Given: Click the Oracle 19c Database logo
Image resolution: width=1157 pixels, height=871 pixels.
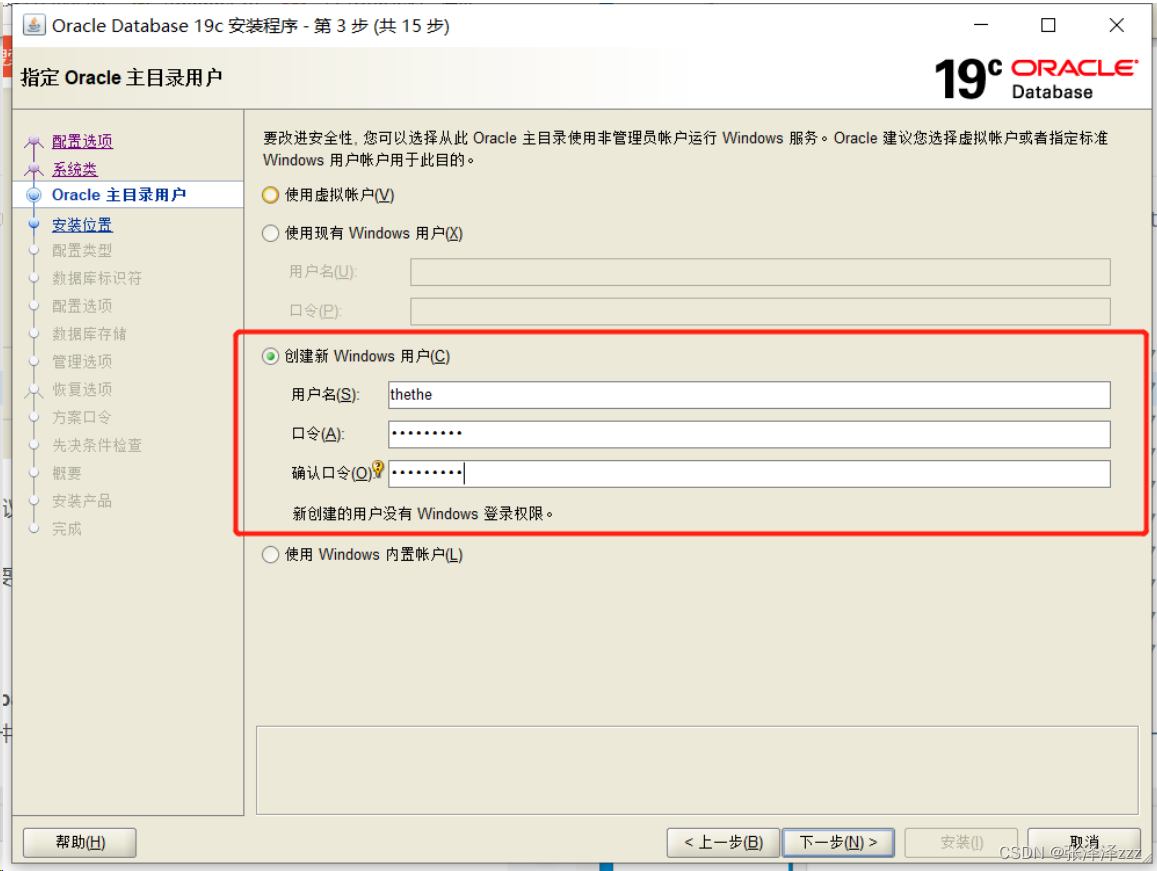Looking at the screenshot, I should 1036,79.
